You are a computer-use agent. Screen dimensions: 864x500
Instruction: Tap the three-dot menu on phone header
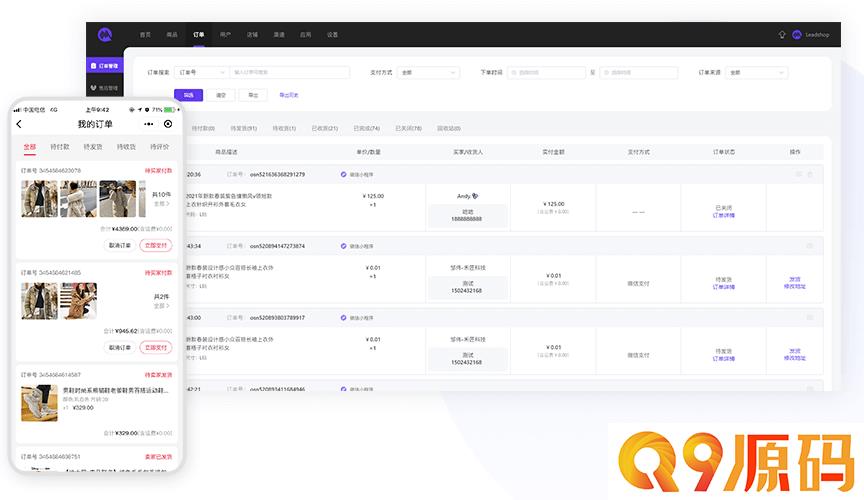point(149,124)
